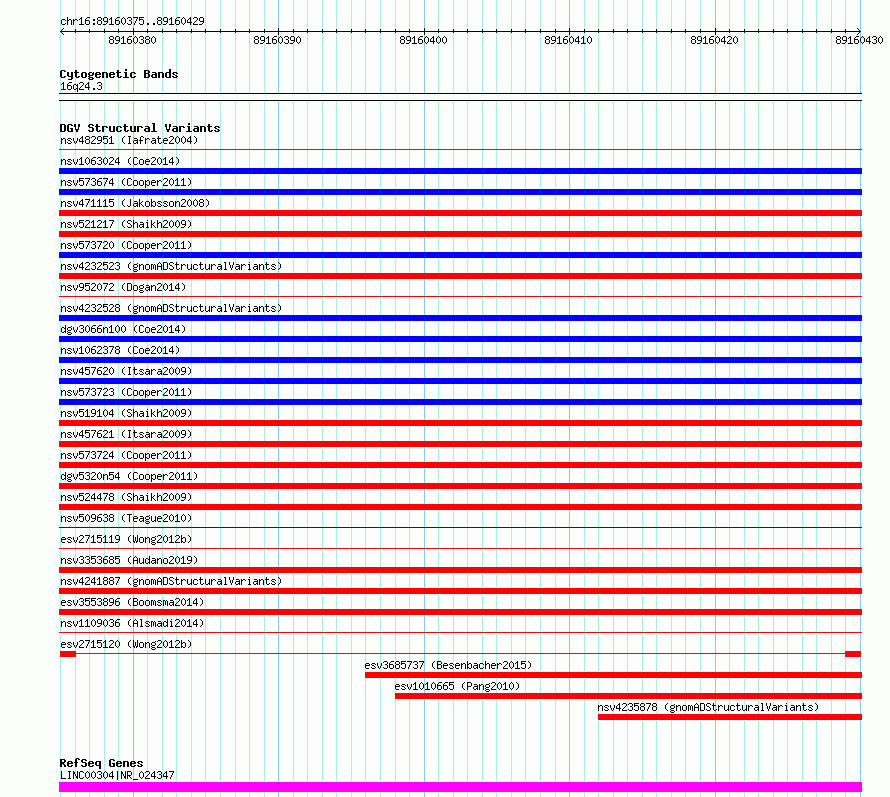This screenshot has height=797, width=890.
Task: Open the nsv524478 (Shaikh2009) label
Action: point(126,497)
